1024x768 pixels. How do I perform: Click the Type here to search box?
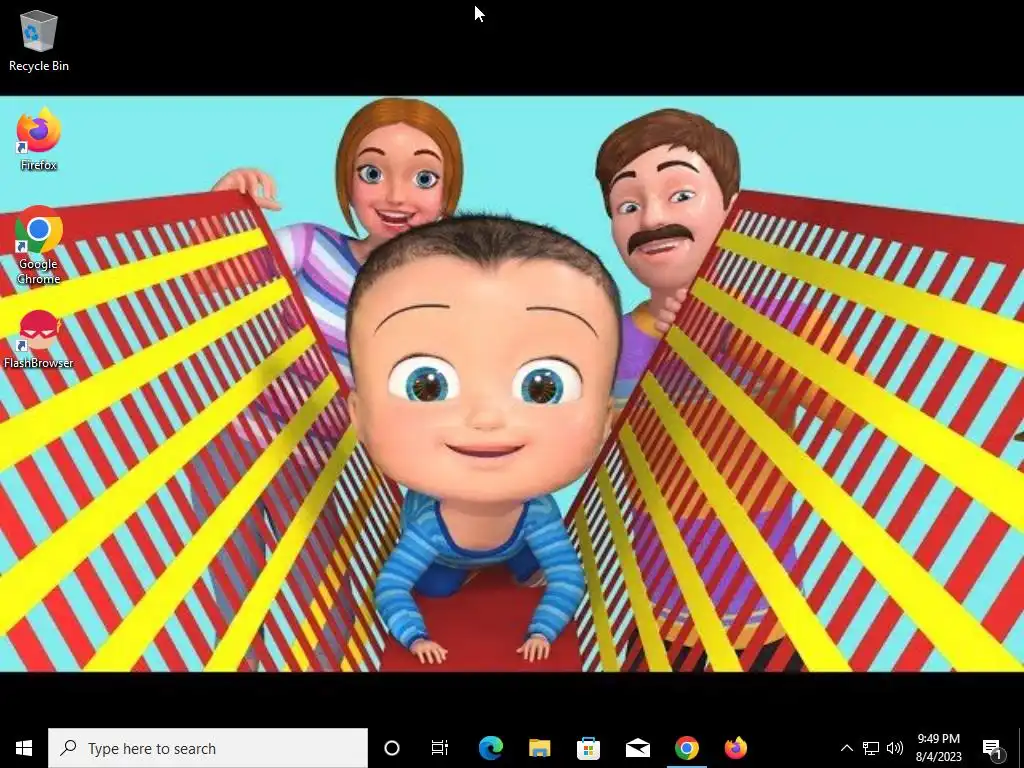tap(208, 748)
